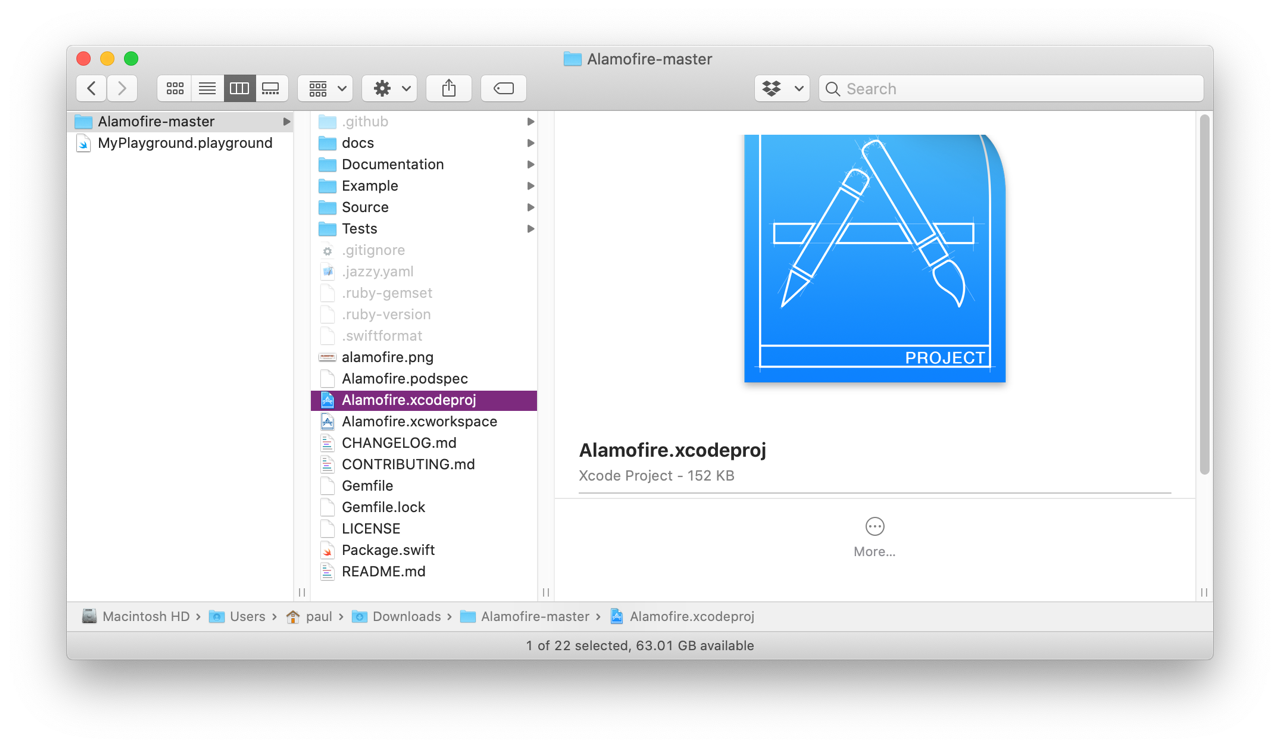Viewport: 1280px width, 748px height.
Task: Select the .ruby-gemset file
Action: 424,293
